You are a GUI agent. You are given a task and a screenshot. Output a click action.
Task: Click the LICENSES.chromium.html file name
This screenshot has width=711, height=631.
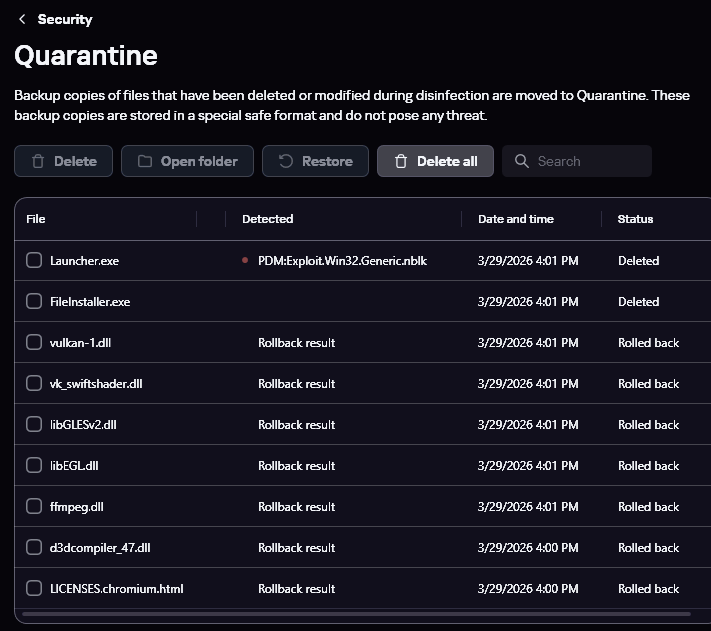pos(117,588)
